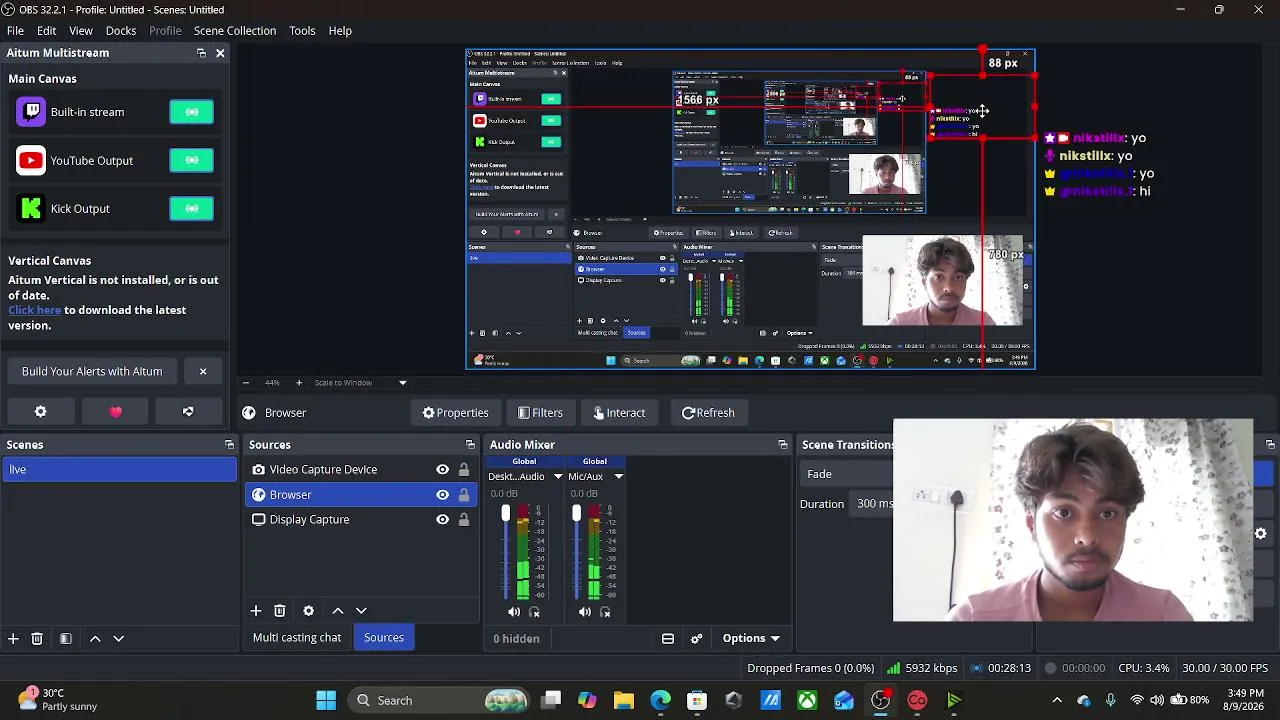Toggle the YouTube Output stream
The image size is (1280, 720).
[191, 160]
